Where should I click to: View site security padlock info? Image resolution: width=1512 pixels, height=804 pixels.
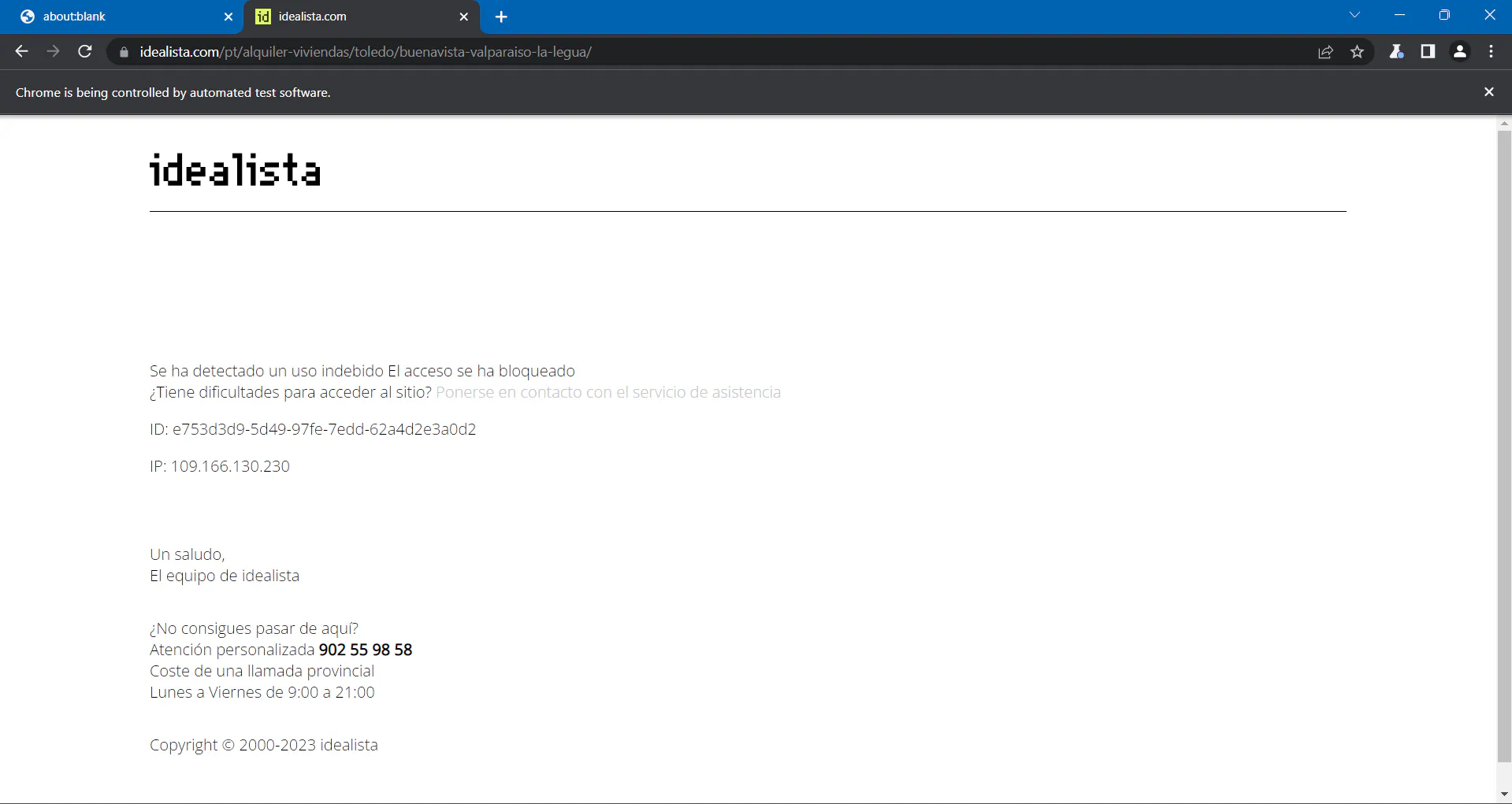123,52
